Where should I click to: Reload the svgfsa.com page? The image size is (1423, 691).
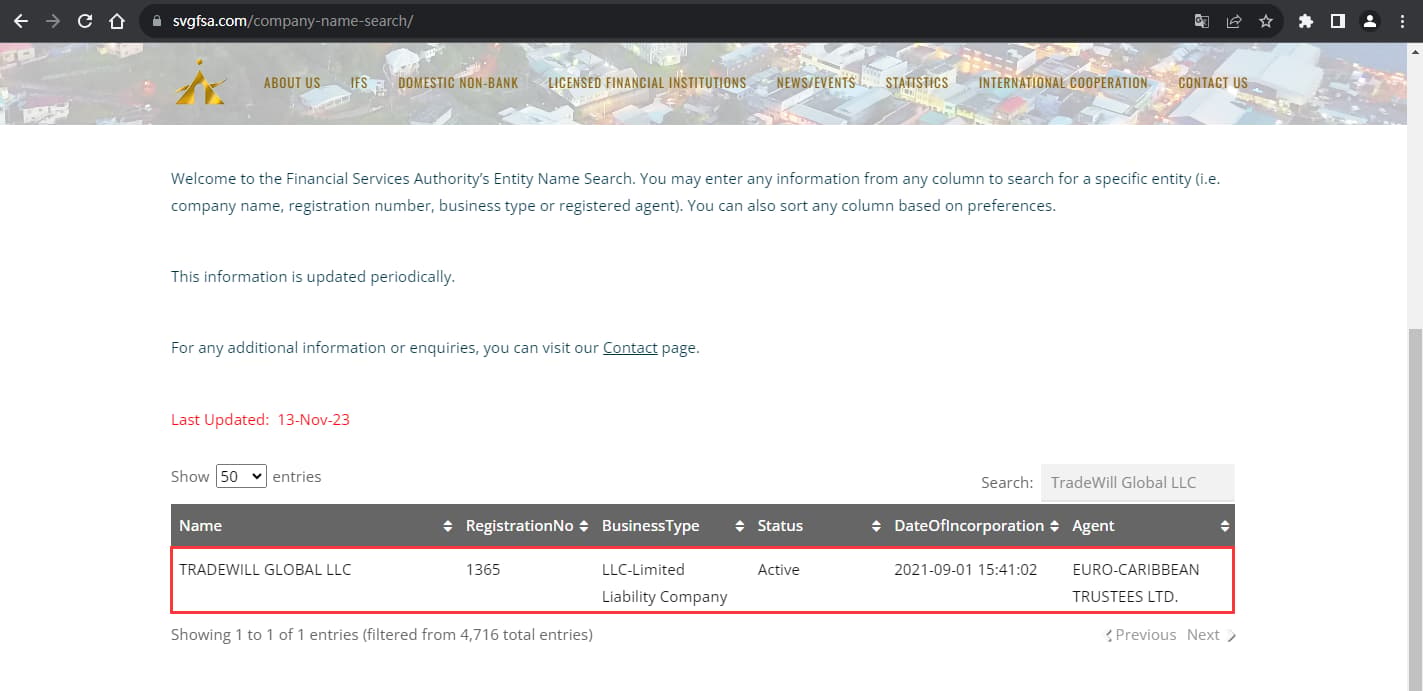click(x=85, y=21)
